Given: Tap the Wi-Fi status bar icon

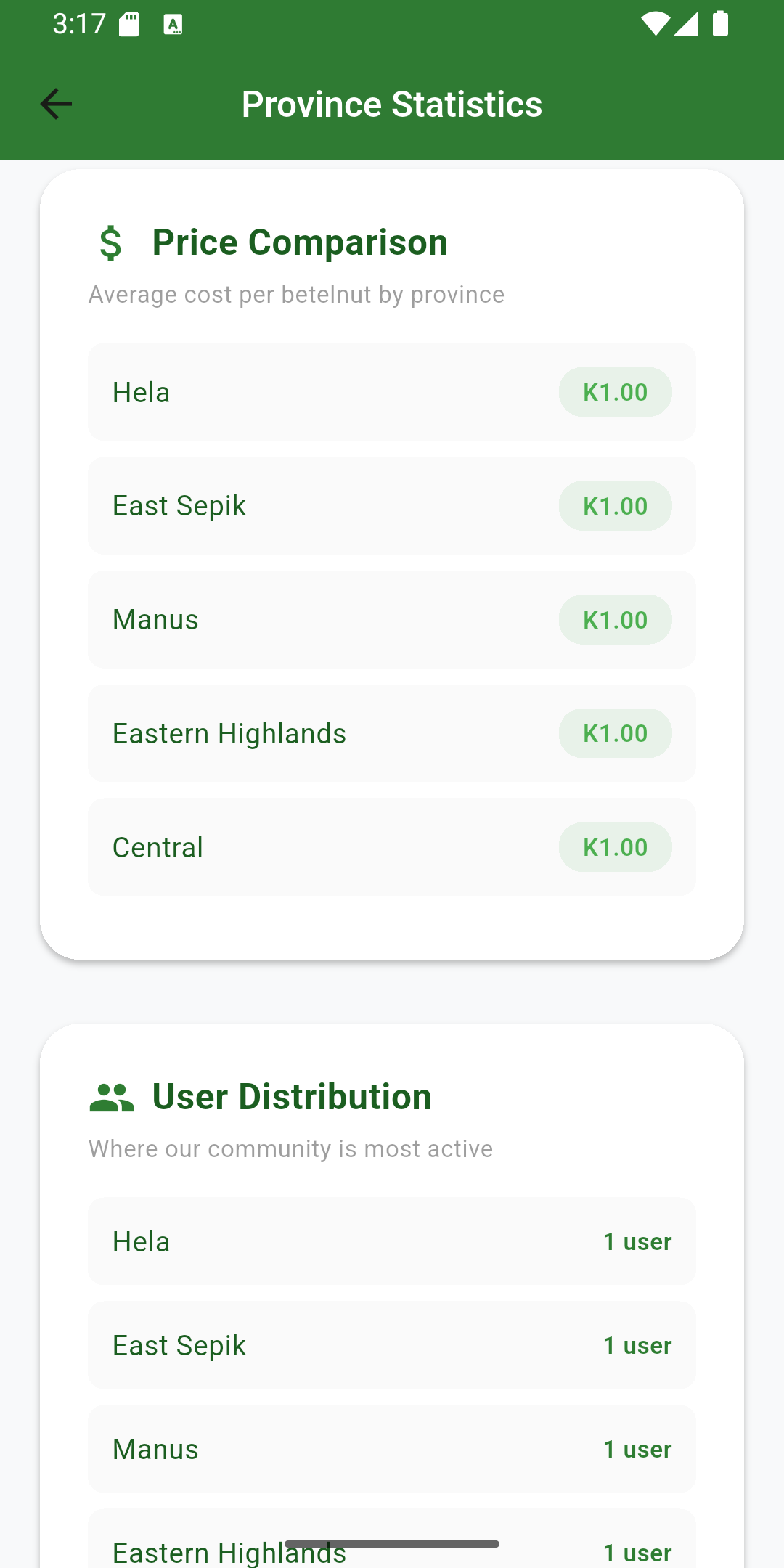Looking at the screenshot, I should click(655, 24).
